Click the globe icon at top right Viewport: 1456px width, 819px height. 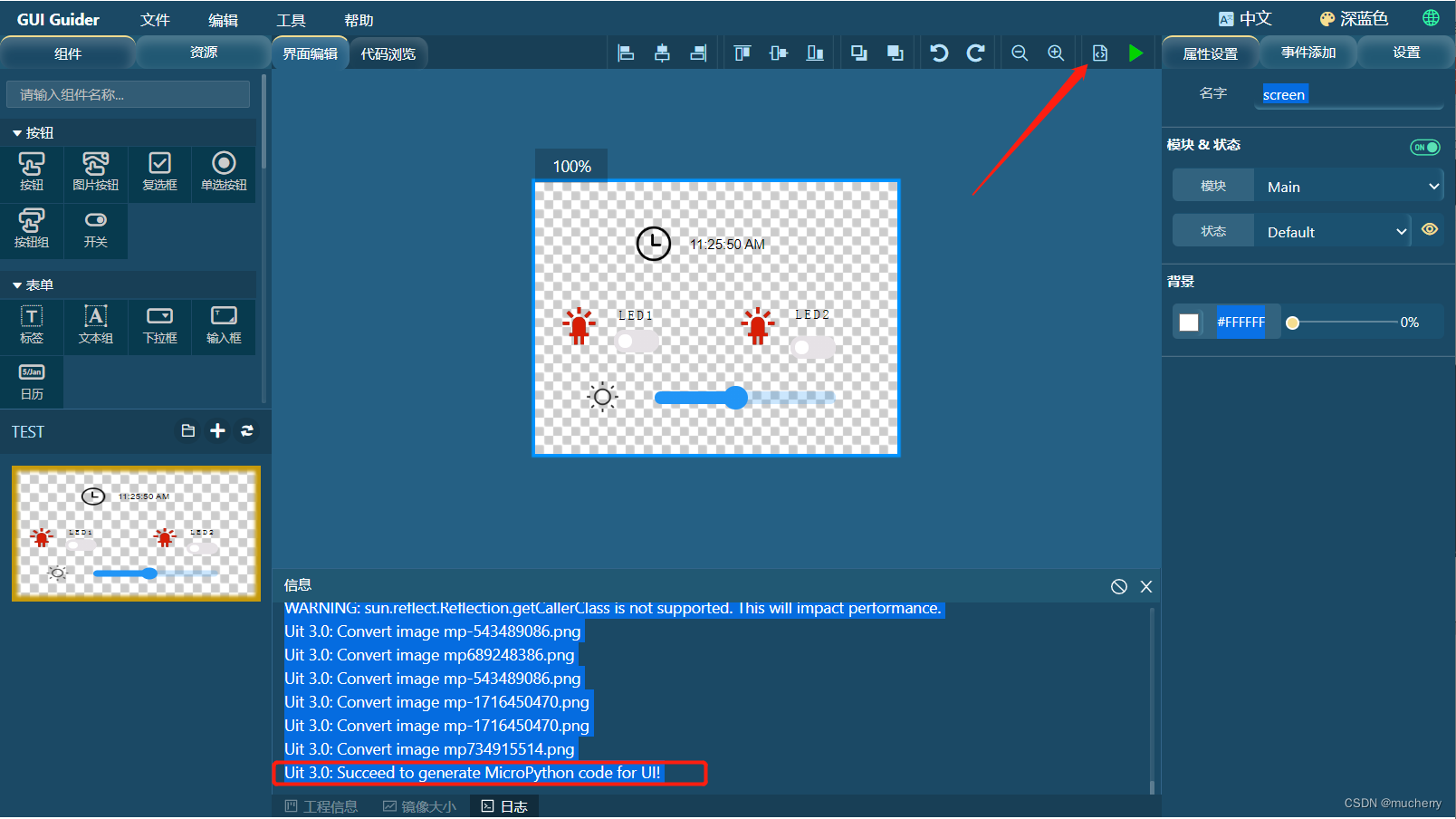(x=1431, y=18)
